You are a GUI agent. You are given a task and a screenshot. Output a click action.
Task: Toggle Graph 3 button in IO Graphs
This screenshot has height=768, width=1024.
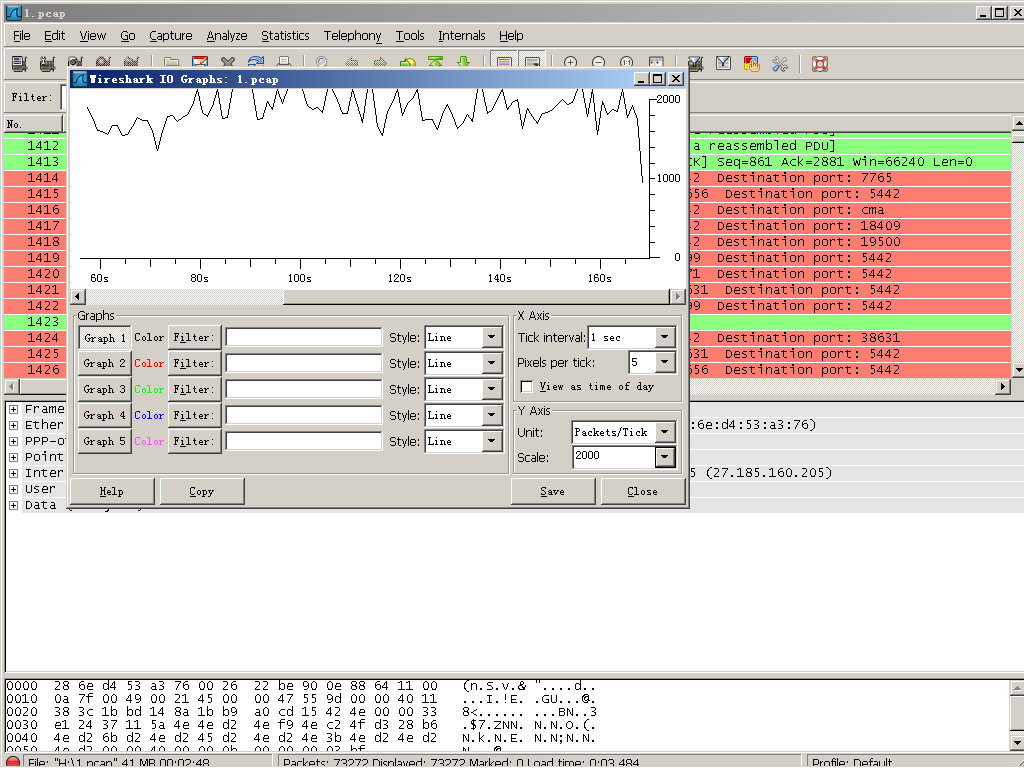tap(104, 389)
